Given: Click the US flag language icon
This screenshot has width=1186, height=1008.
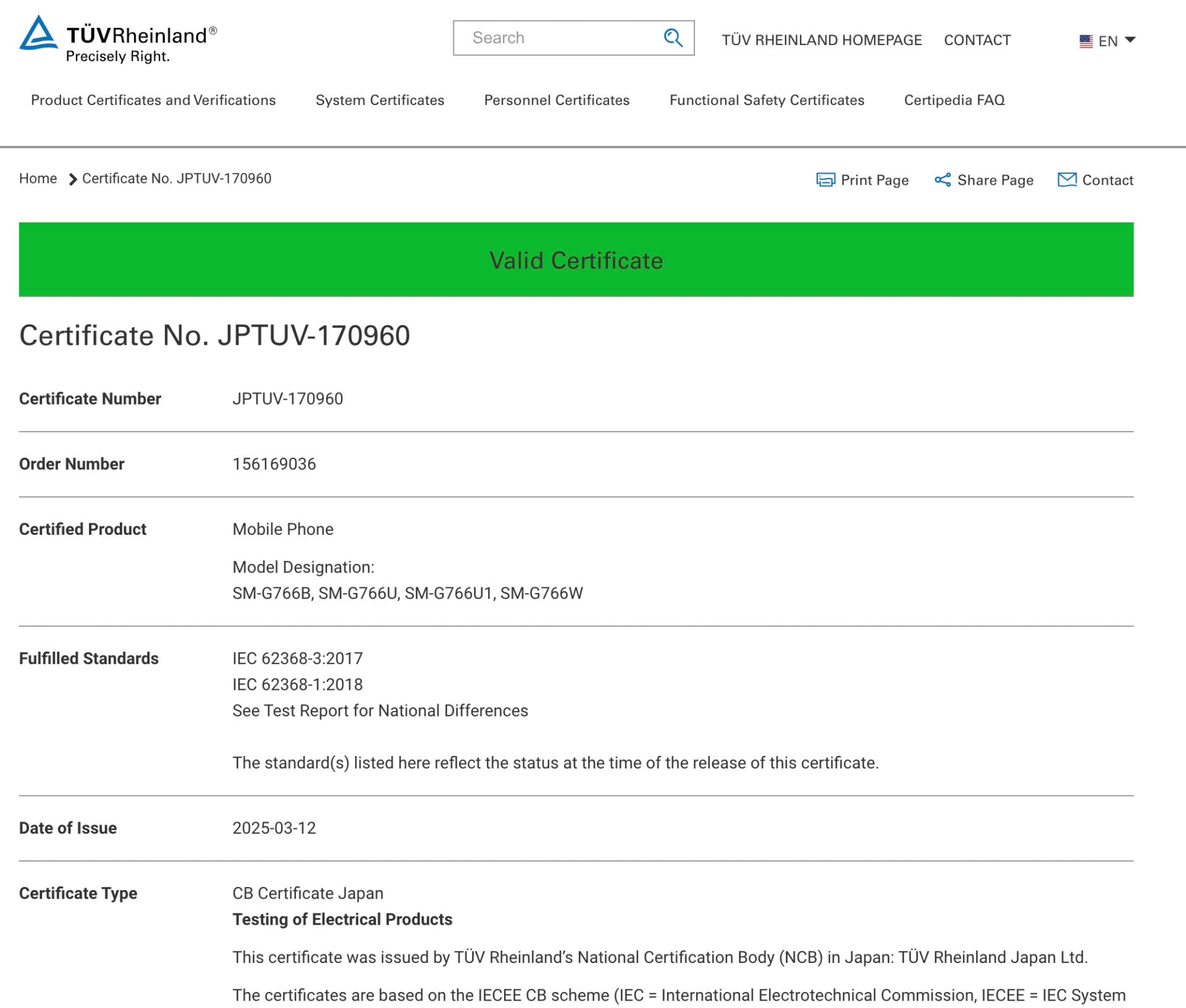Looking at the screenshot, I should (x=1086, y=41).
